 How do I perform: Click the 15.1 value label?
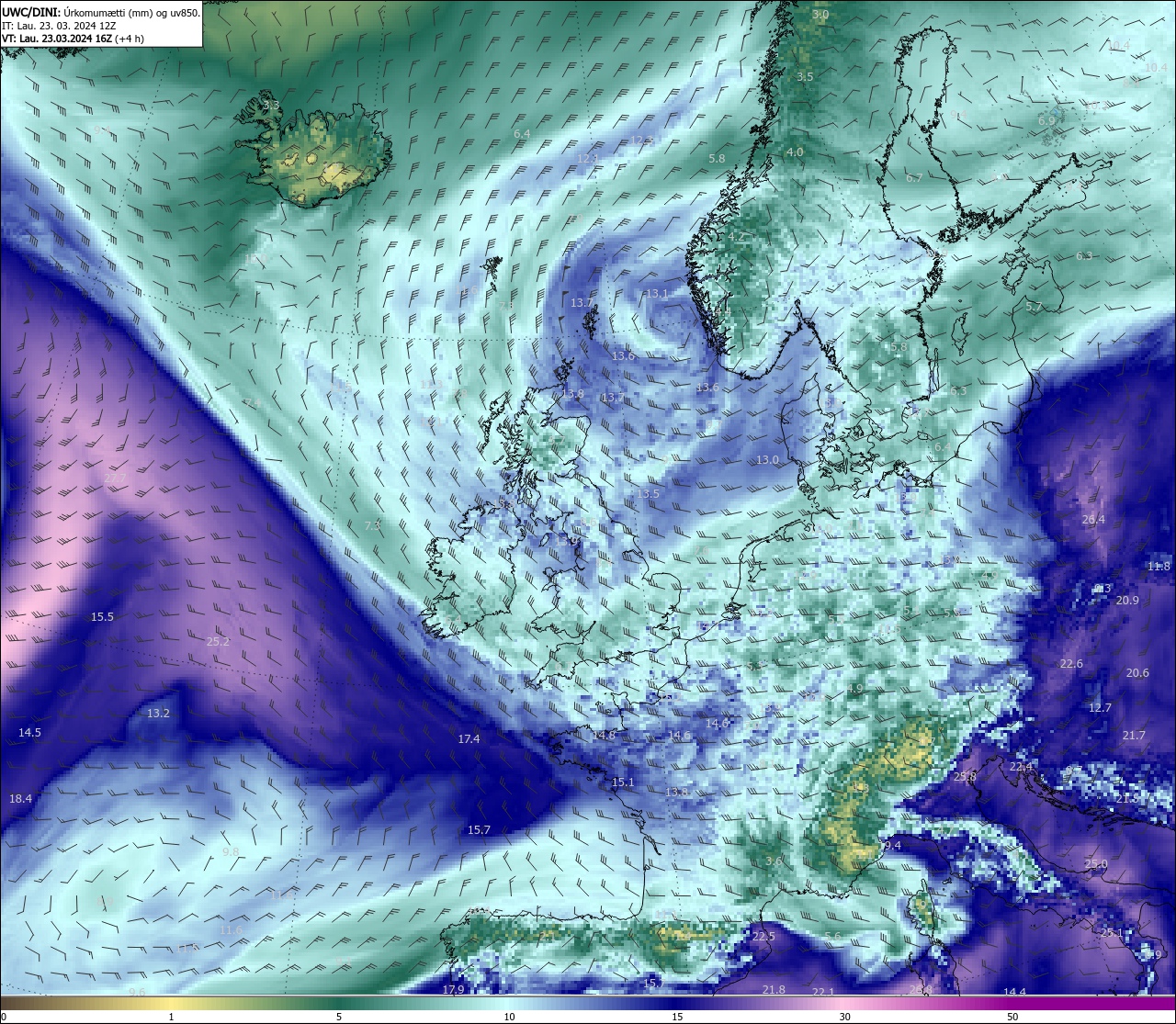click(x=623, y=782)
